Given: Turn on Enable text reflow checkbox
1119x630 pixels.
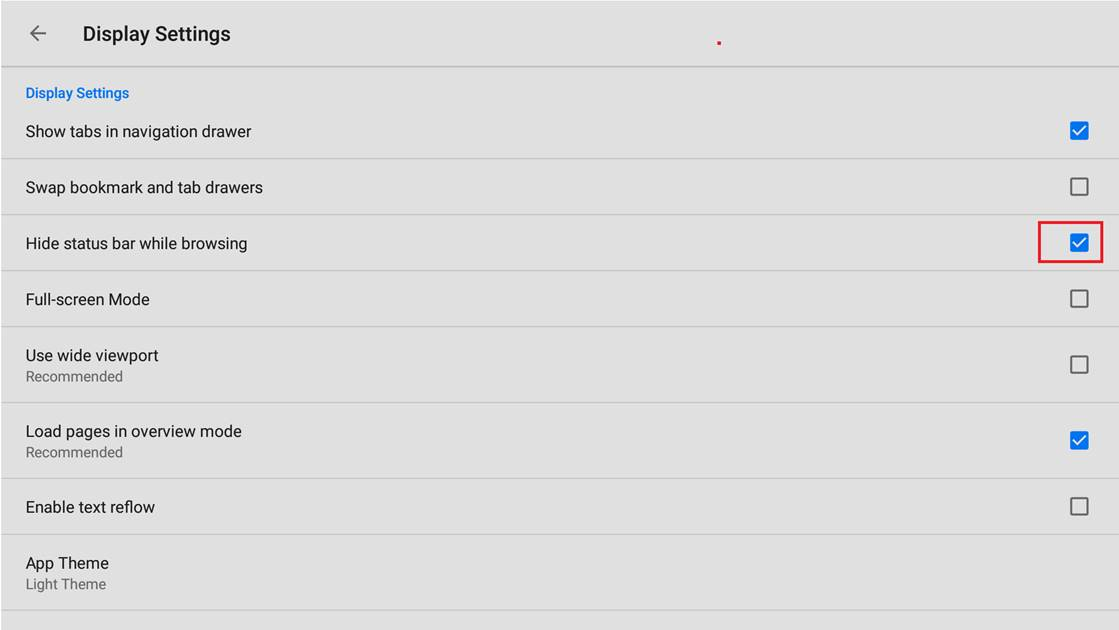Looking at the screenshot, I should click(x=1078, y=507).
